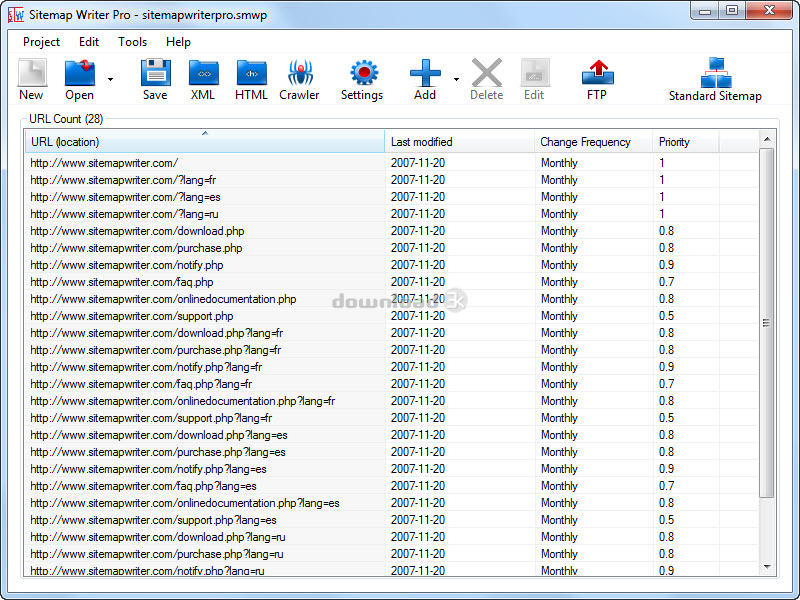Click the Sitemap Writer Pro title bar icon

click(16, 14)
